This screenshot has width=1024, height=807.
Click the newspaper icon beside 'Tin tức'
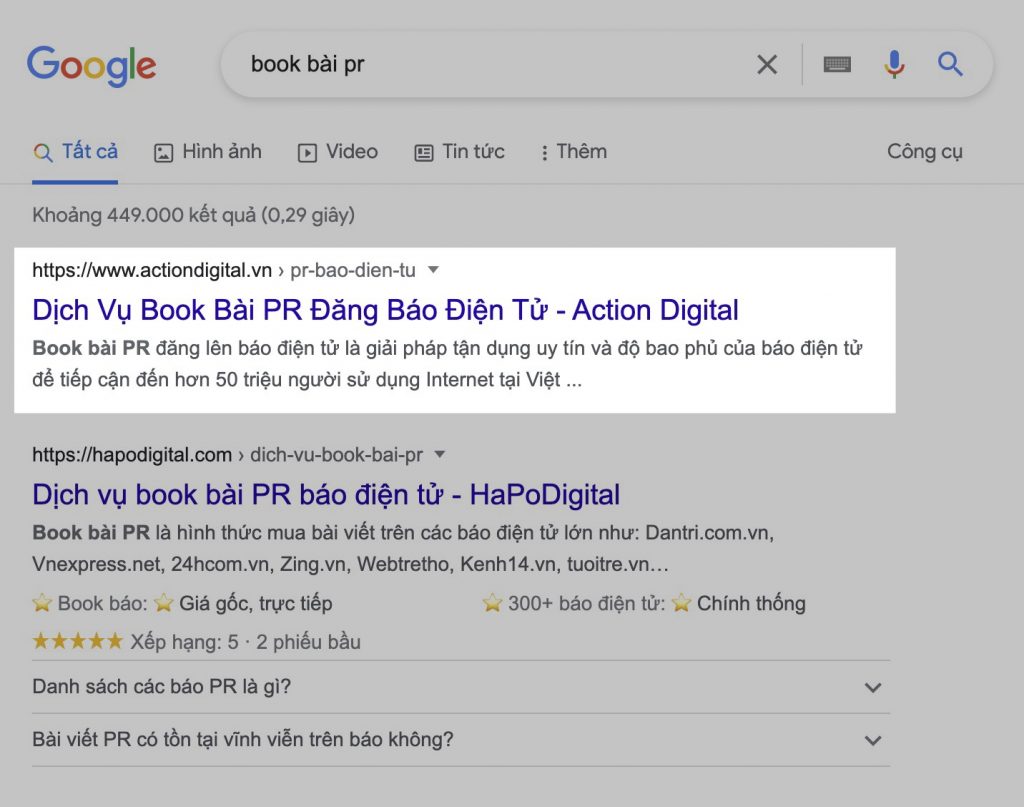click(x=424, y=153)
